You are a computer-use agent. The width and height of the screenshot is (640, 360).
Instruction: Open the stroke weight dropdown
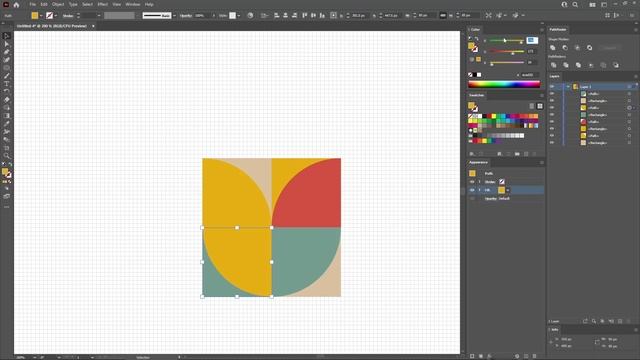coord(98,16)
